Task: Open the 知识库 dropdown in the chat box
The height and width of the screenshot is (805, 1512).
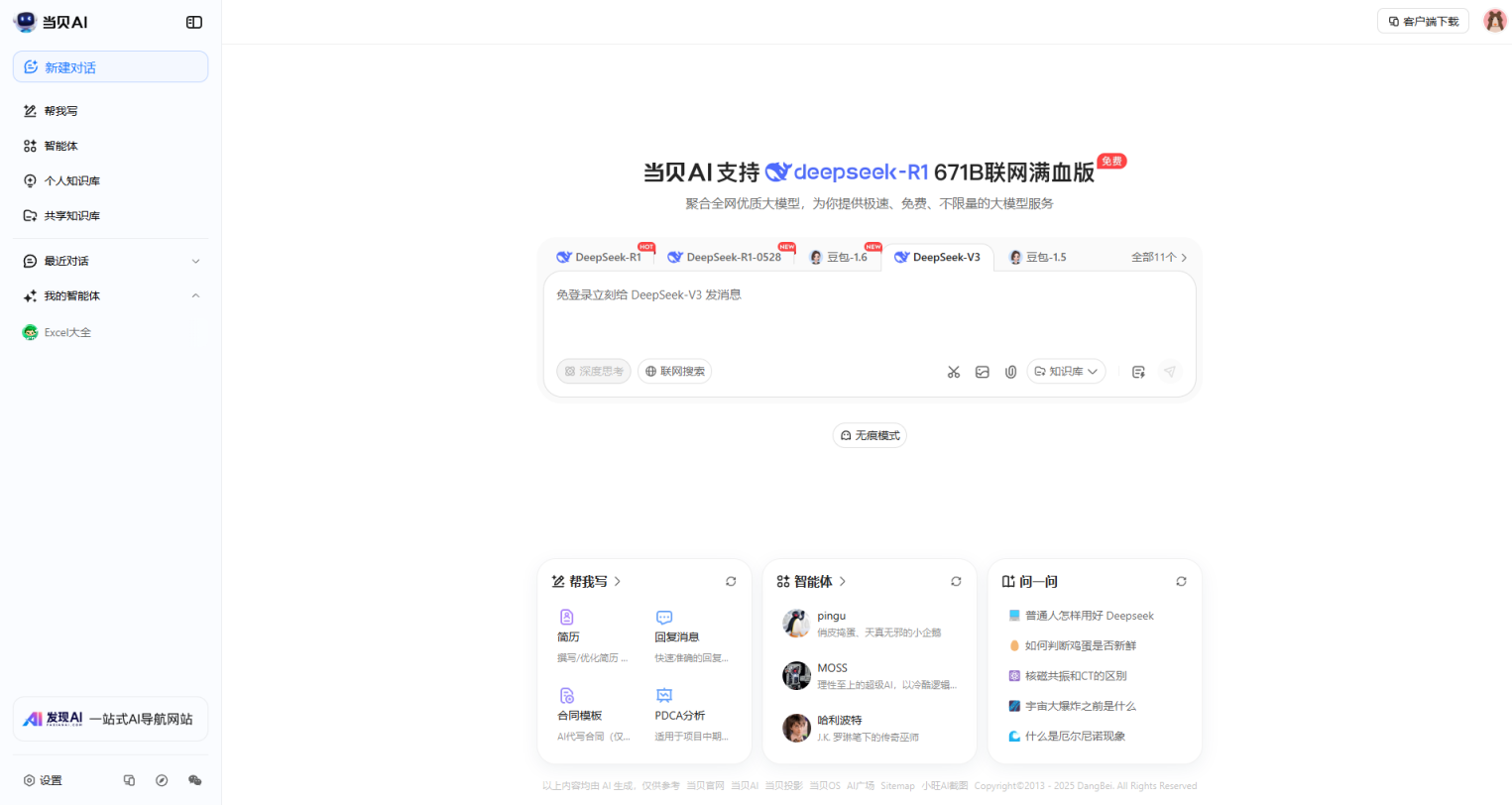Action: point(1065,371)
